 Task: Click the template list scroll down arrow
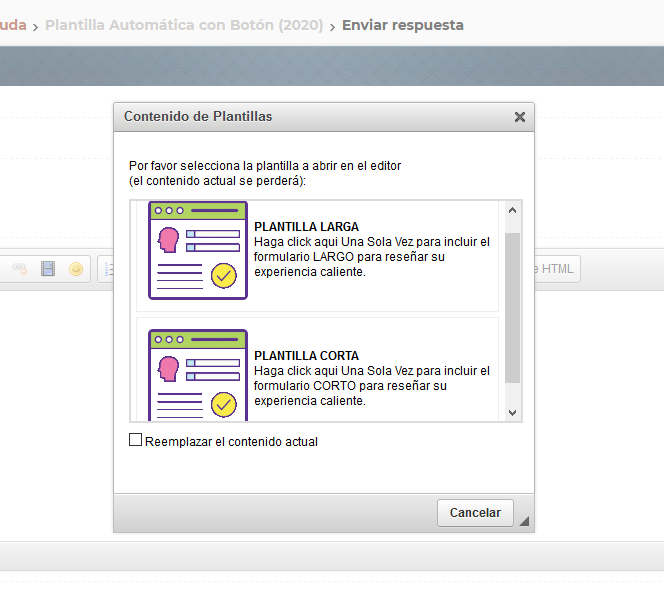click(513, 412)
